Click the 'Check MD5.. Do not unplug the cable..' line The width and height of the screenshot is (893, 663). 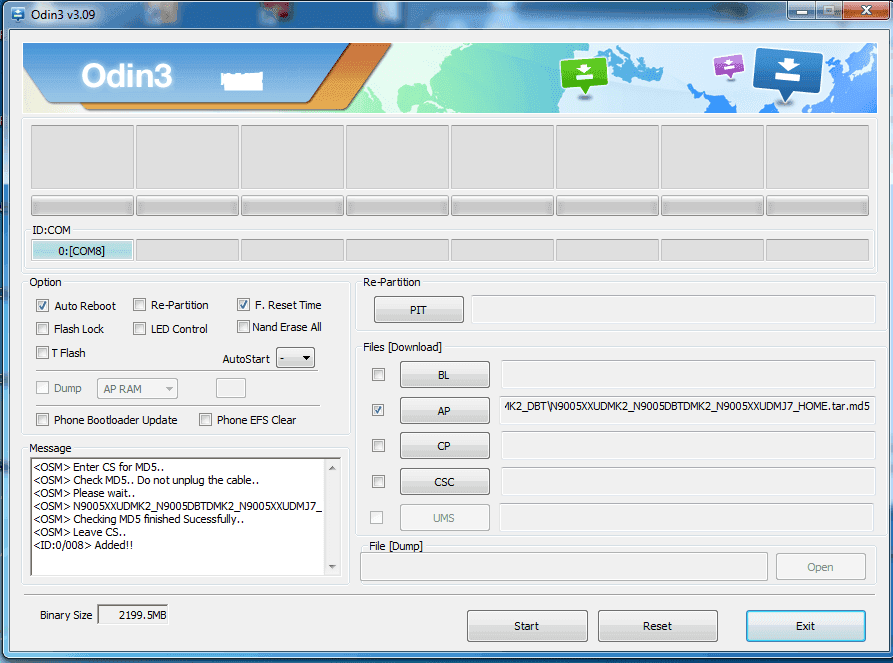pyautogui.click(x=146, y=480)
